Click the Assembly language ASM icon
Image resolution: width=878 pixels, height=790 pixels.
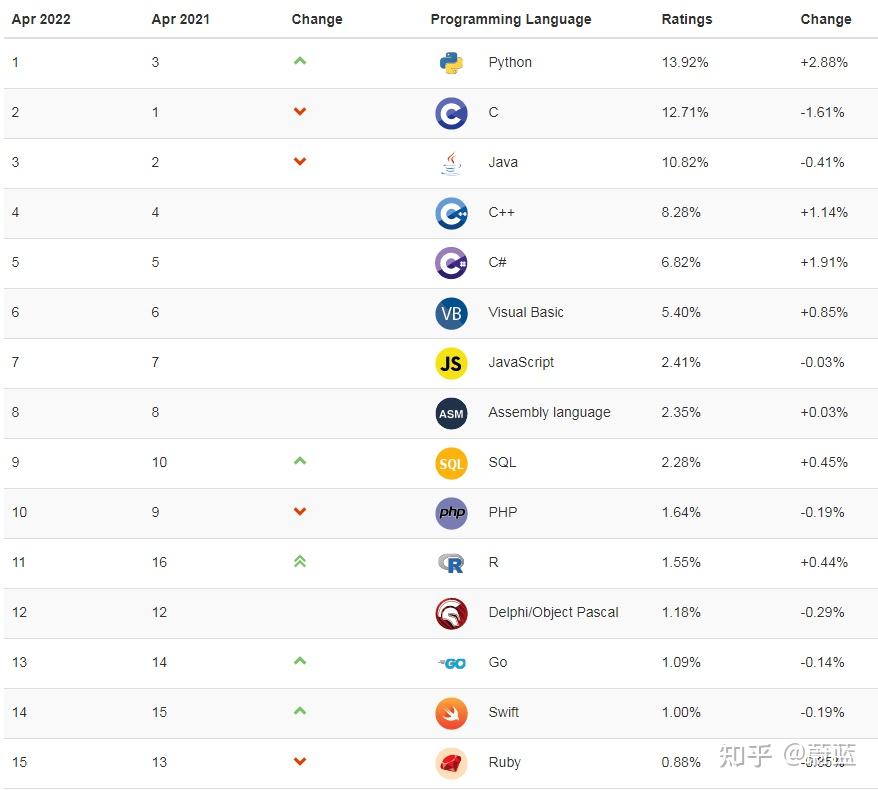[451, 413]
